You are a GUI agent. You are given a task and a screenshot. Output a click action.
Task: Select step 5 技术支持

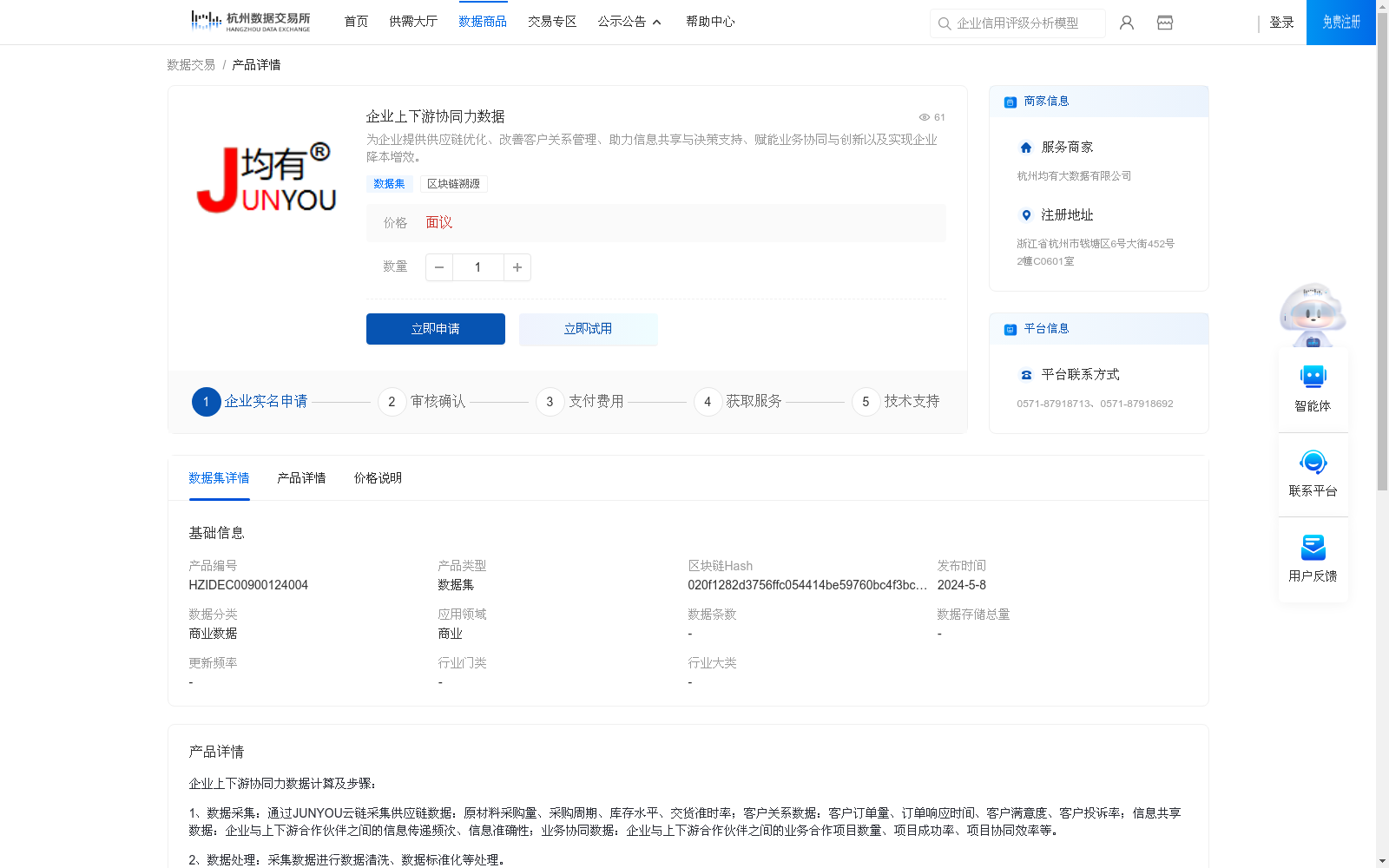pyautogui.click(x=896, y=402)
